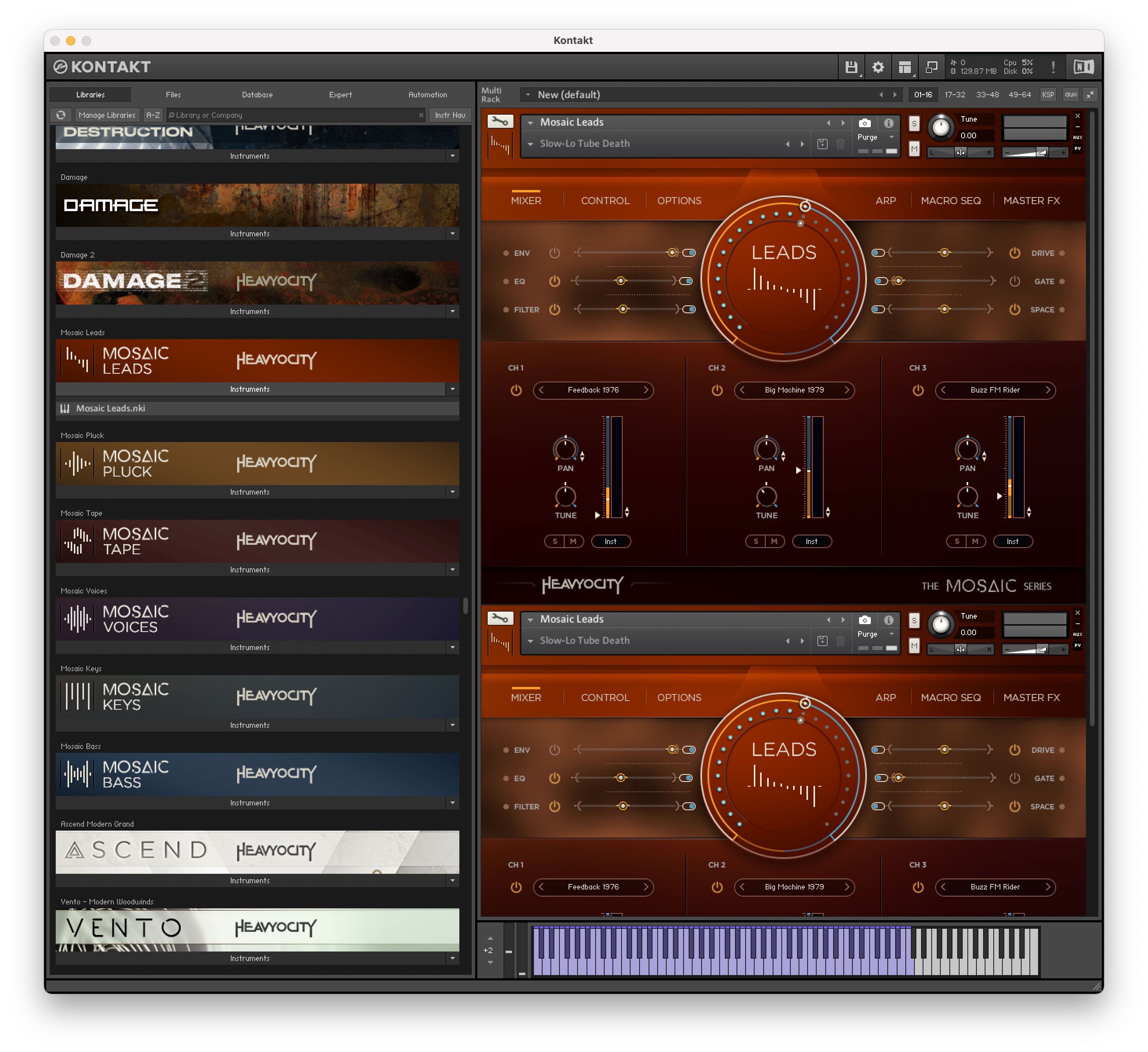This screenshot has height=1052, width=1148.
Task: Open first instrument ARP page
Action: [885, 200]
